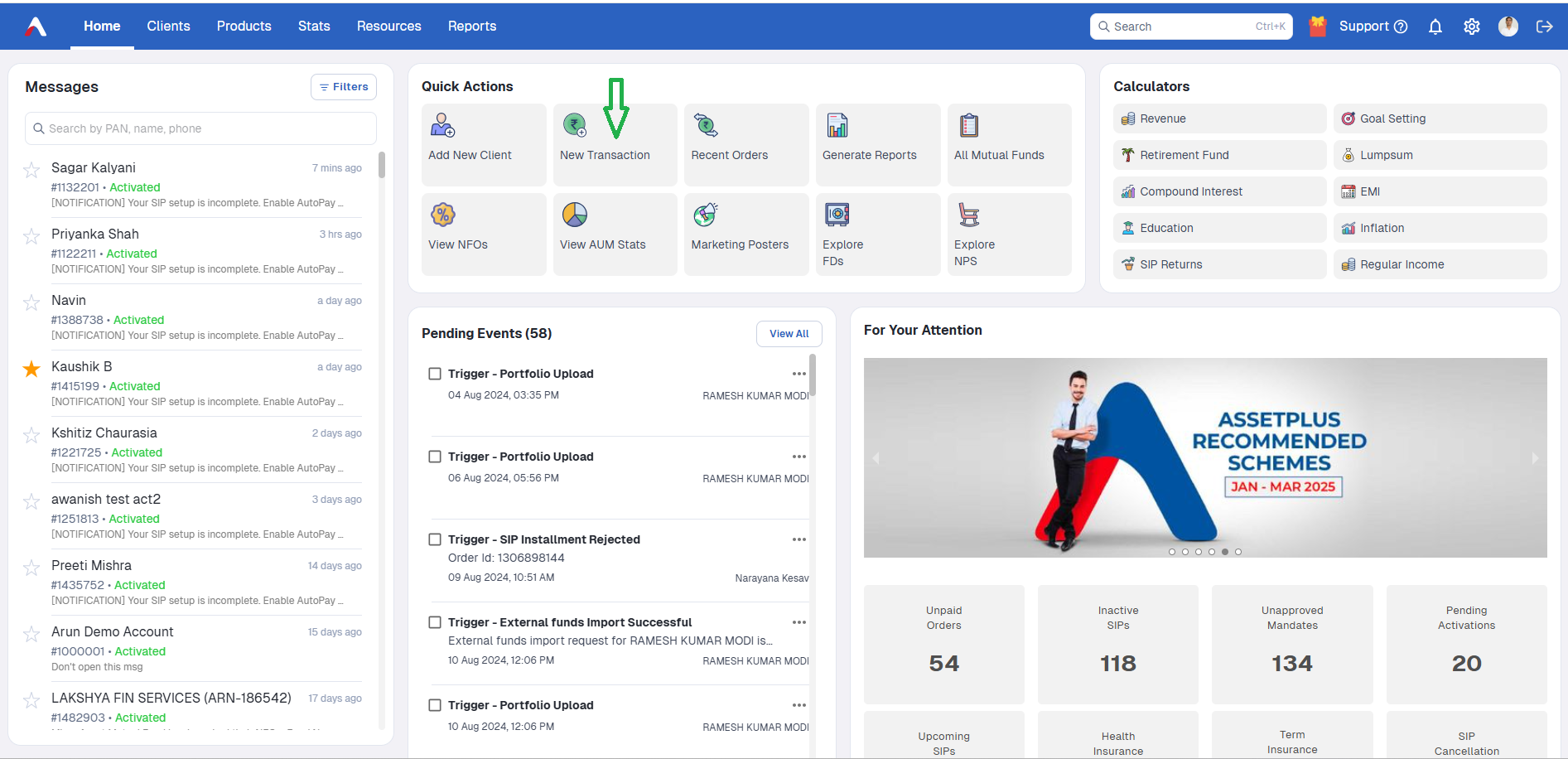This screenshot has height=759, width=1568.
Task: Open the Clients menu
Action: pos(169,27)
